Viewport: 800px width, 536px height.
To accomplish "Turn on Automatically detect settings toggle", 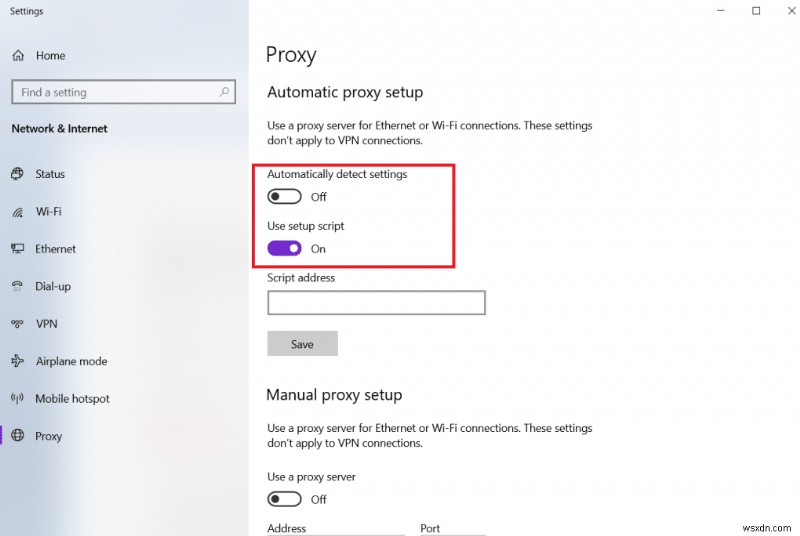I will tap(284, 197).
